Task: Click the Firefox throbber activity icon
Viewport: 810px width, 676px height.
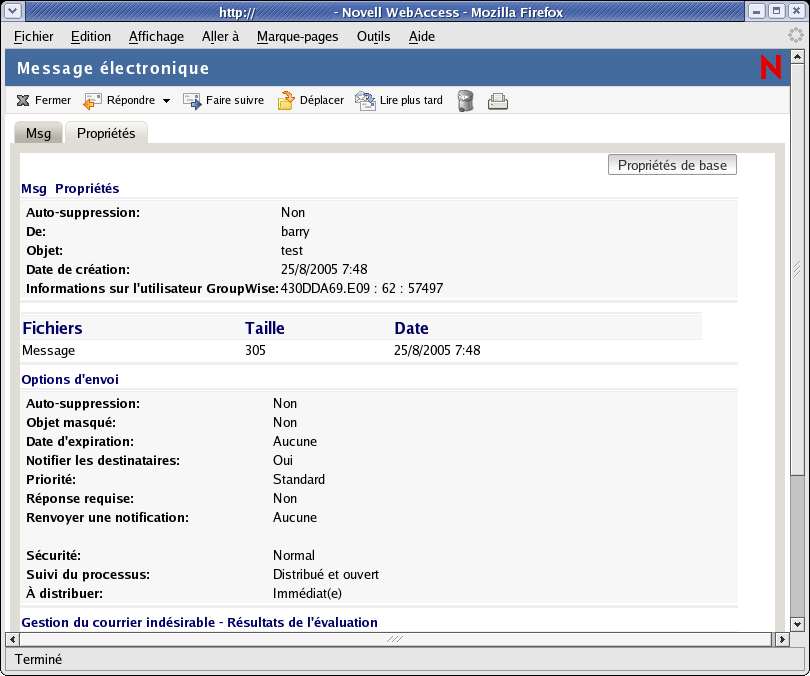Action: pos(796,35)
